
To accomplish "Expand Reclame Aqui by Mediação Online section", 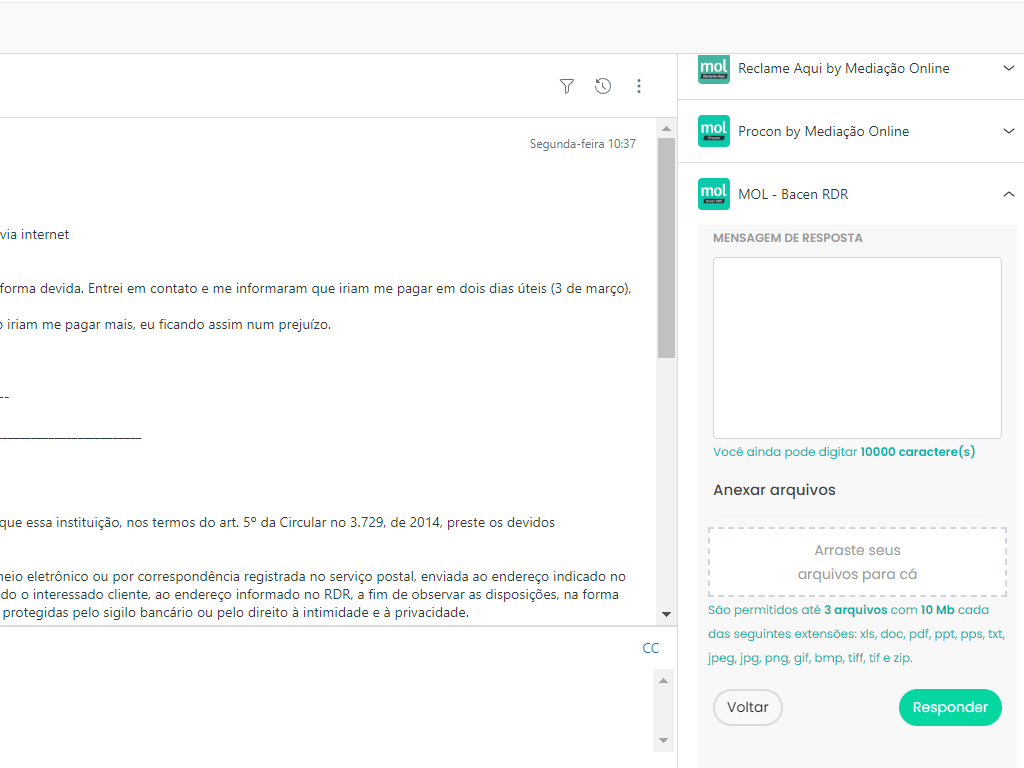I will (x=1008, y=68).
